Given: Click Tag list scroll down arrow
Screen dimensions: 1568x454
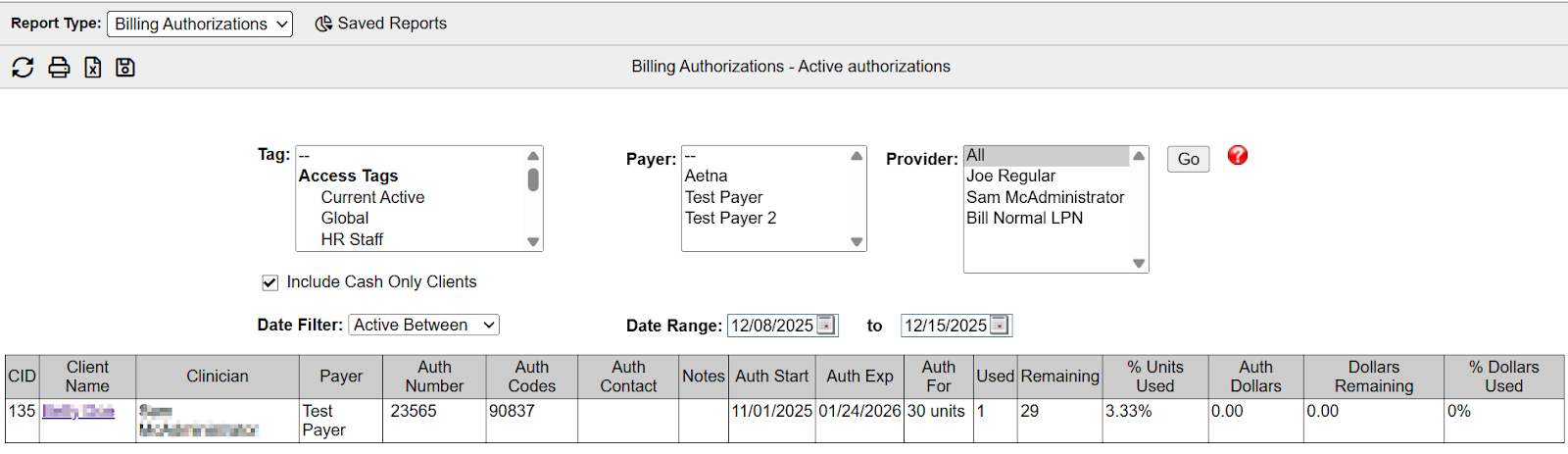Looking at the screenshot, I should (533, 241).
